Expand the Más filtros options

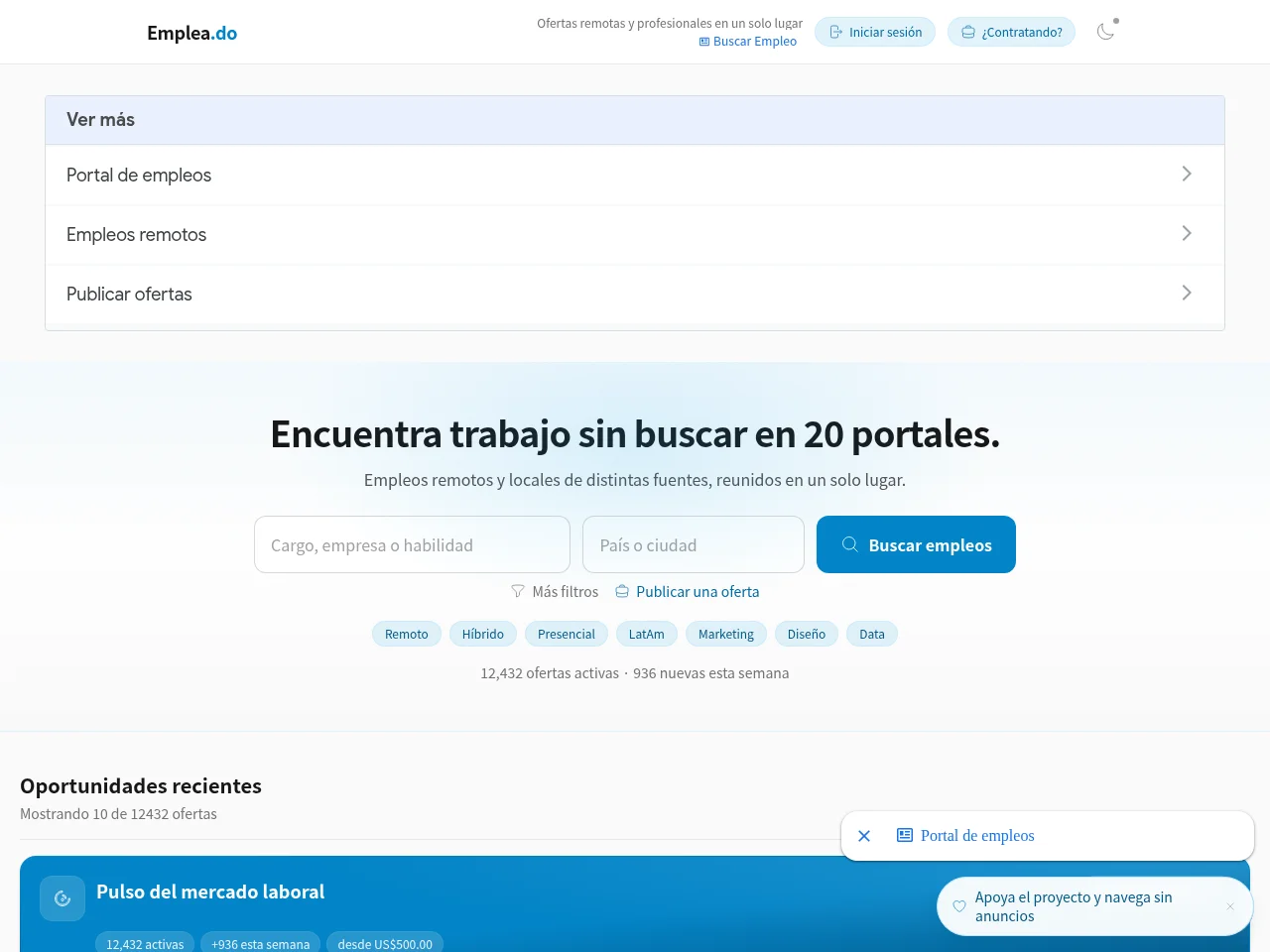pyautogui.click(x=555, y=591)
